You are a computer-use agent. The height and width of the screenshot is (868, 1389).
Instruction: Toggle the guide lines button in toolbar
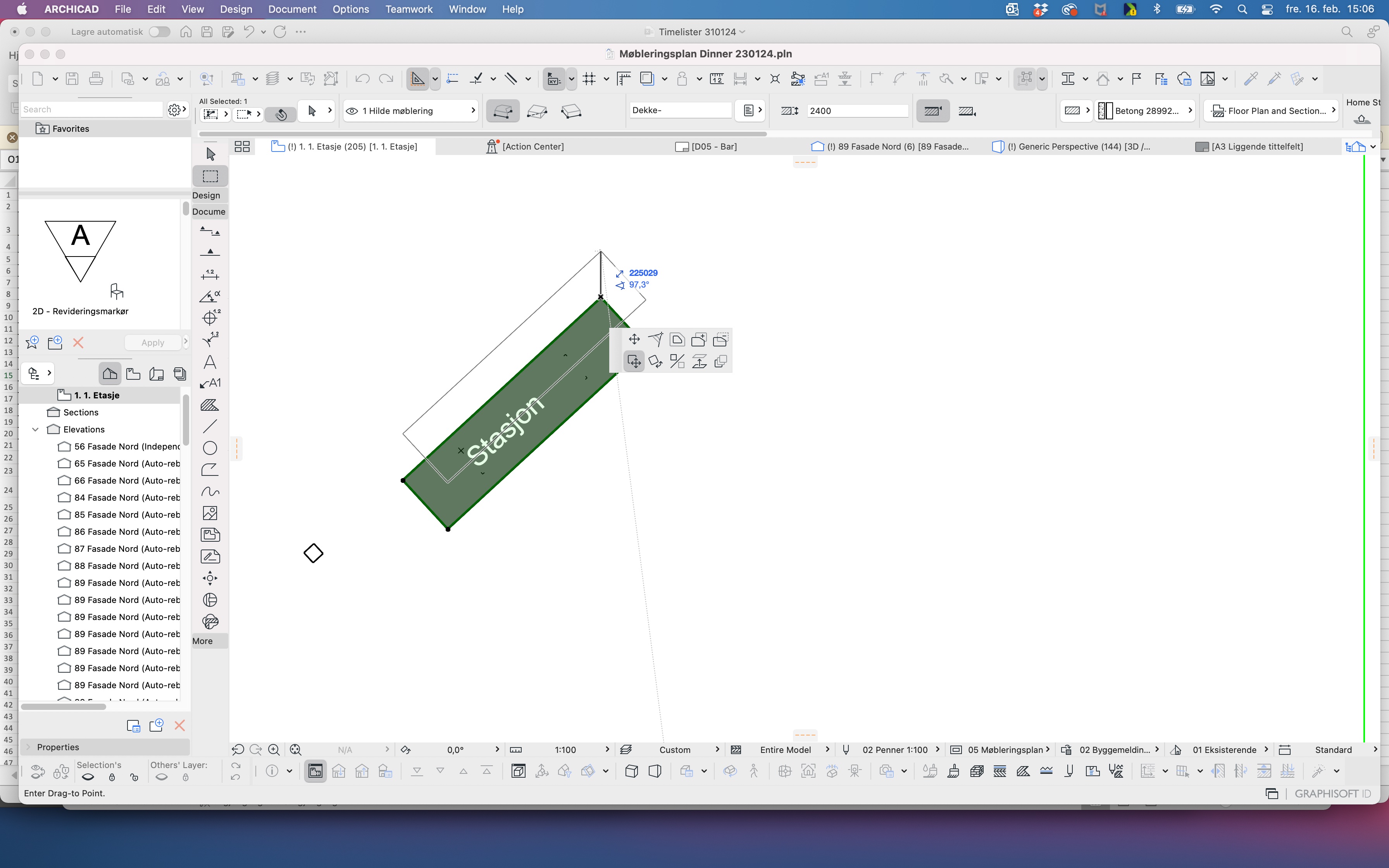pos(417,79)
